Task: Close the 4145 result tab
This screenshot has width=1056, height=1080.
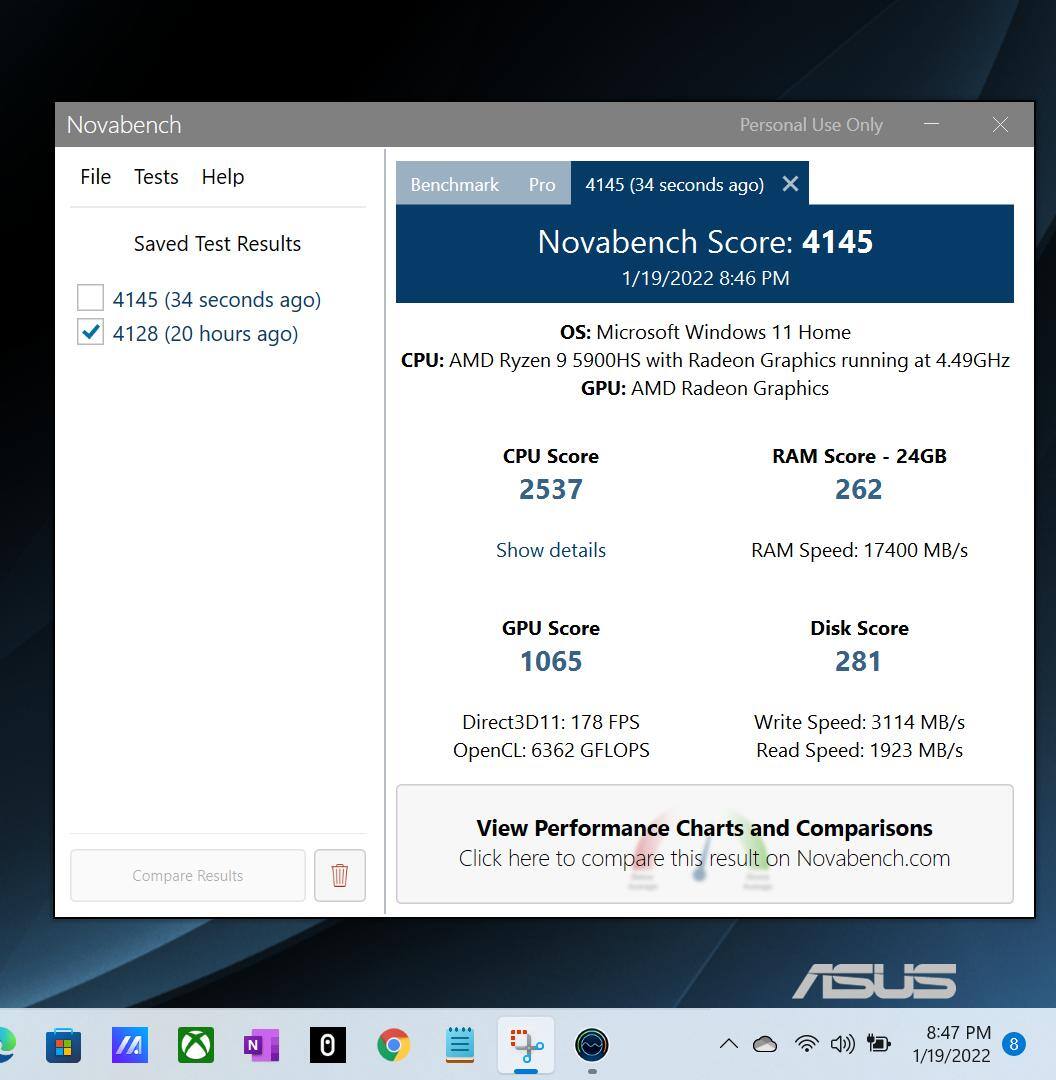Action: 790,184
